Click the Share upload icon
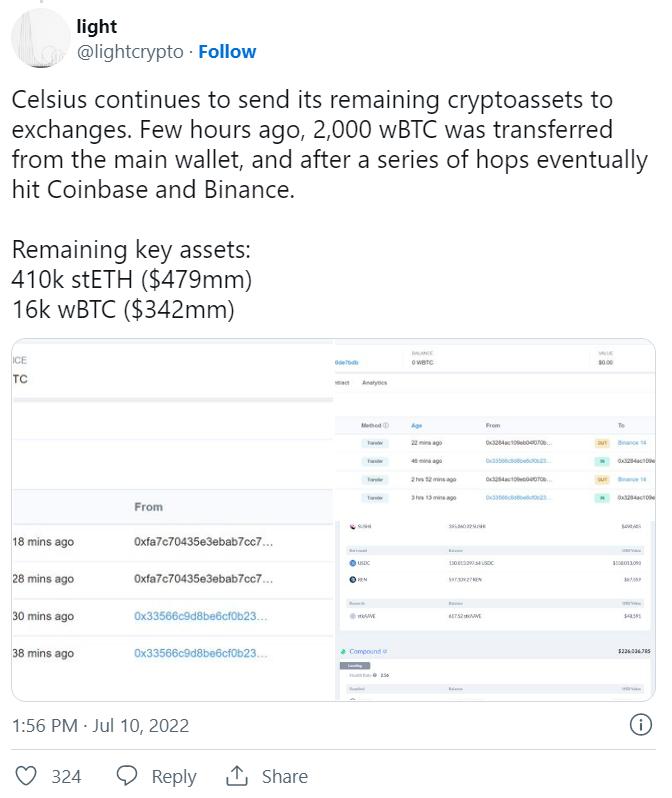 tap(237, 776)
